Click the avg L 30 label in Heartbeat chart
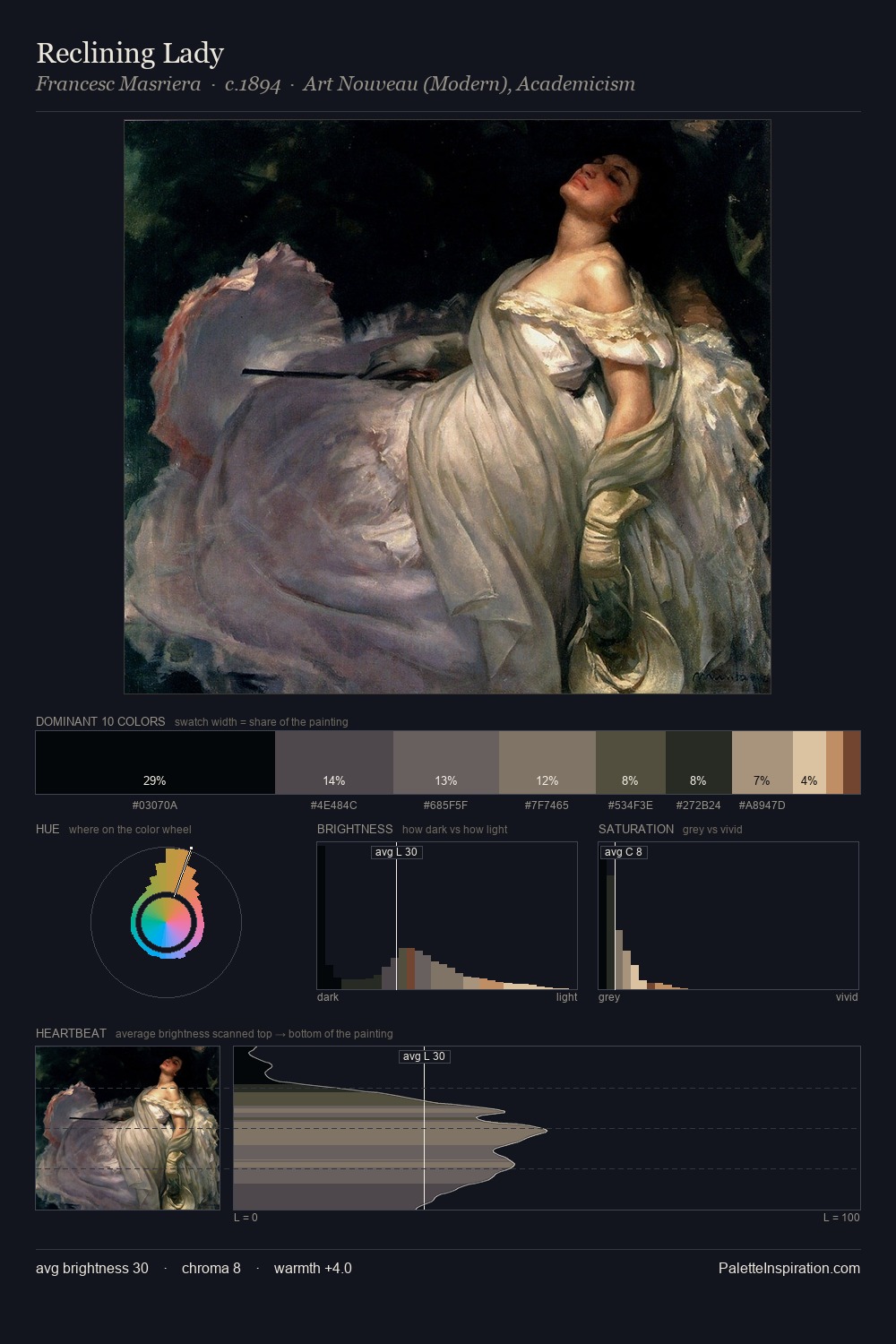The image size is (896, 1344). [424, 1056]
